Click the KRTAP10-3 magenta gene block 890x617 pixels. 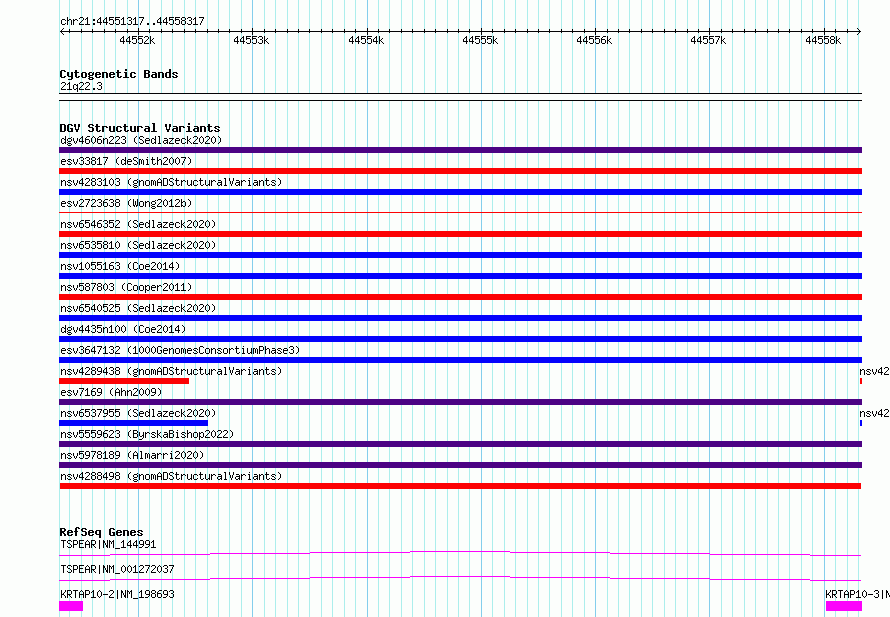point(843,606)
